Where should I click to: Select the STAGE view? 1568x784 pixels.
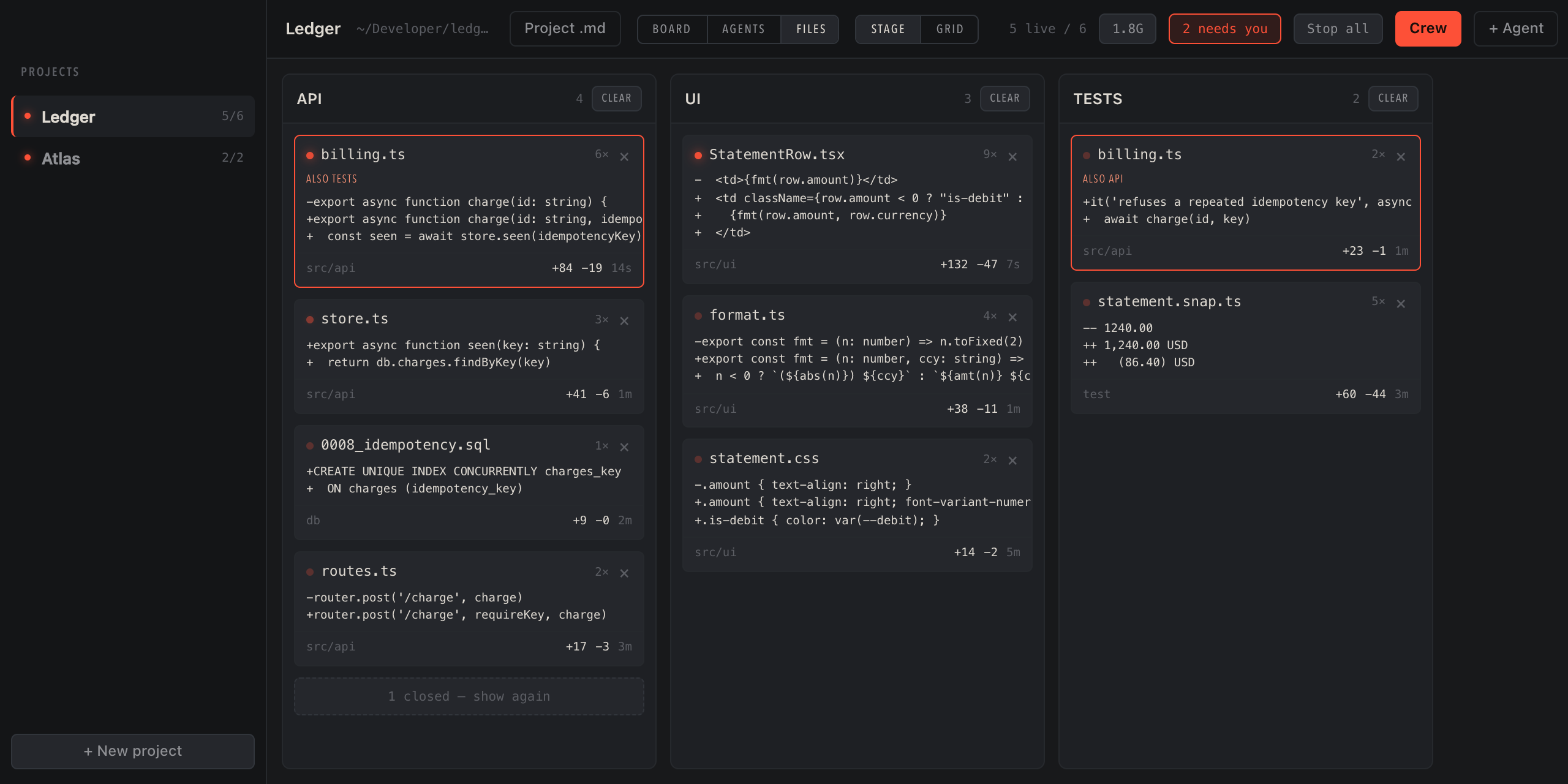pos(888,29)
